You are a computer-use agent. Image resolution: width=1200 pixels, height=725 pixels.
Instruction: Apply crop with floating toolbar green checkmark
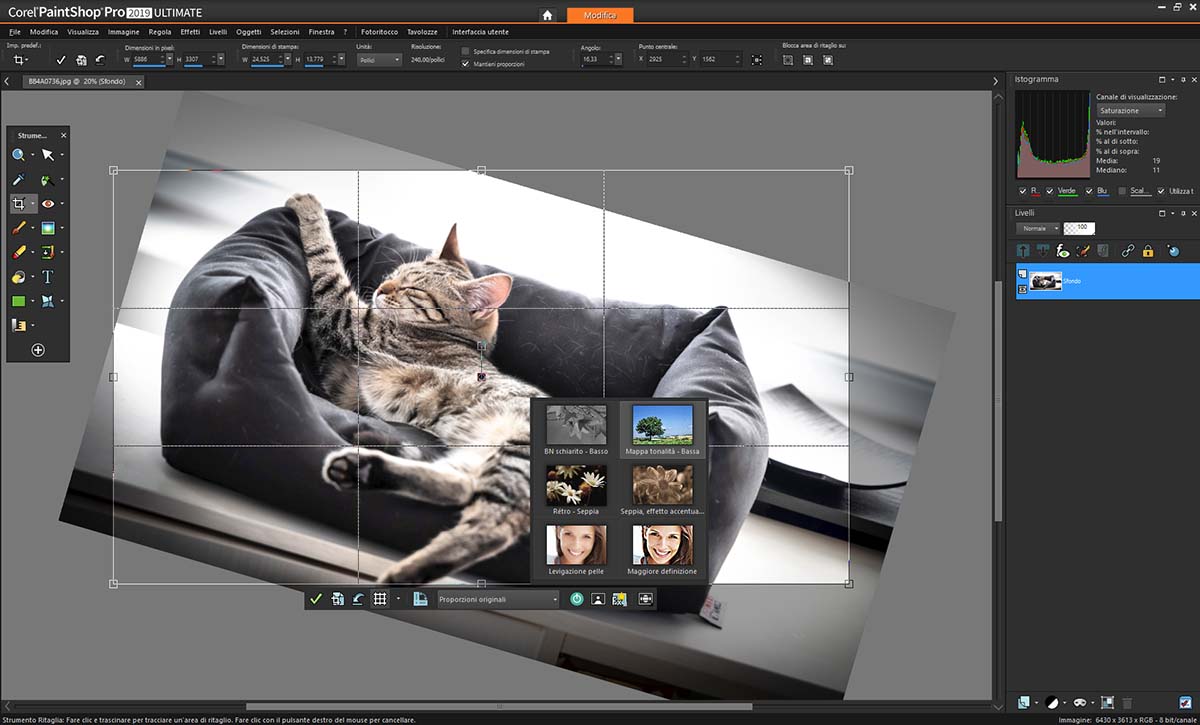[316, 599]
